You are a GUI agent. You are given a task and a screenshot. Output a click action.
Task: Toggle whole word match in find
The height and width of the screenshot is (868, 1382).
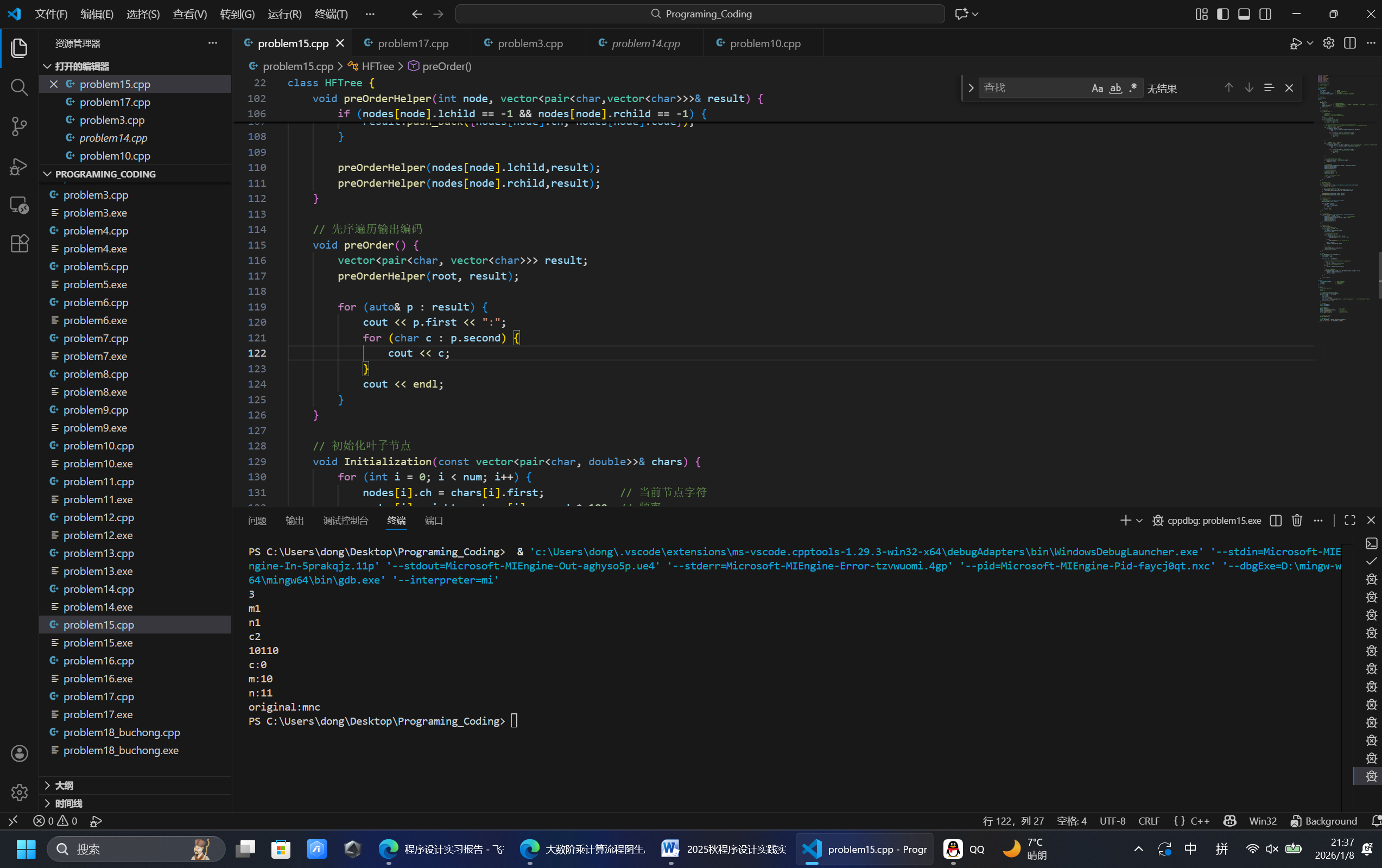[1115, 88]
